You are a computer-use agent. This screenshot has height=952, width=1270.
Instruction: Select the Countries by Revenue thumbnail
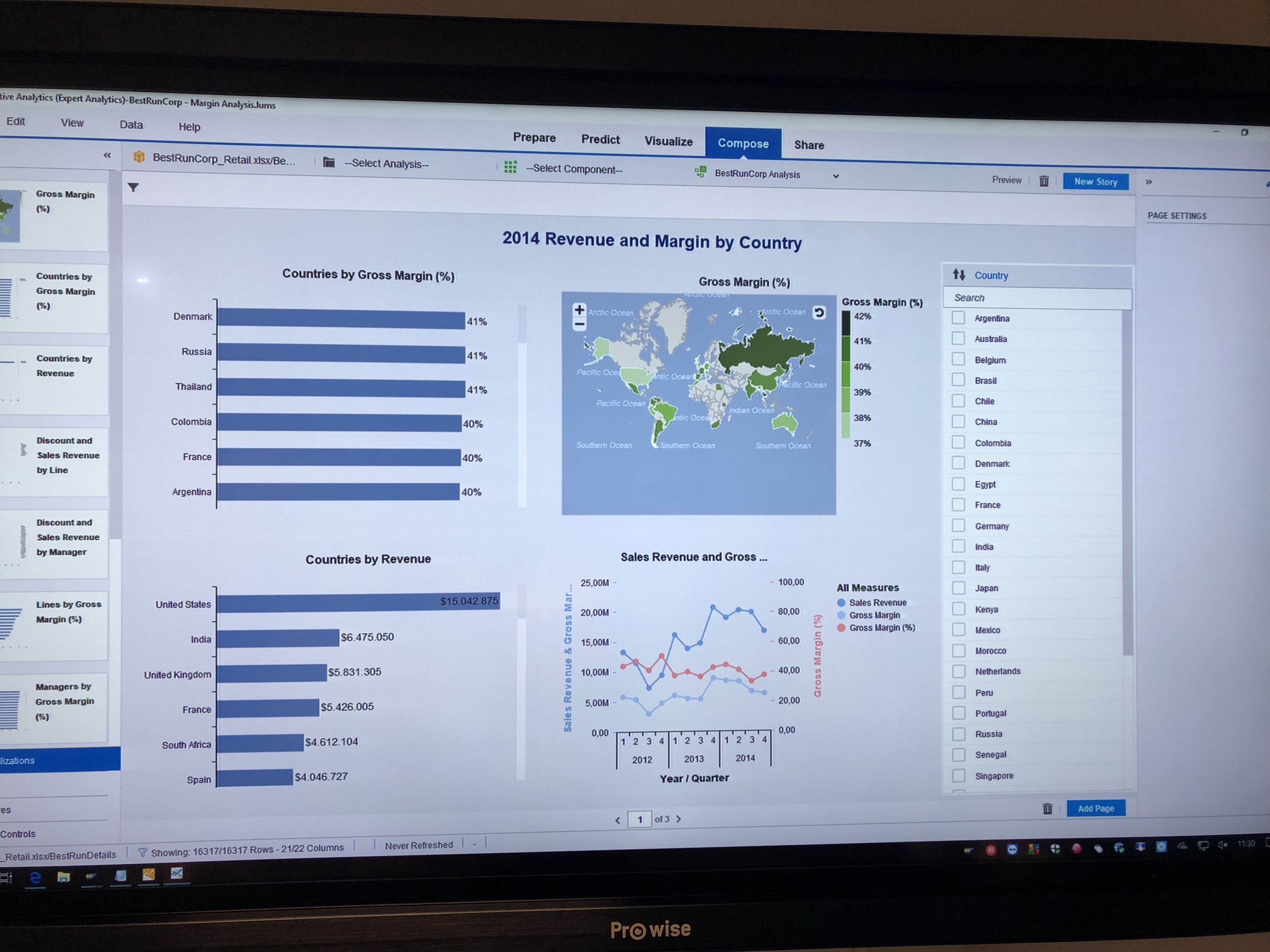54,380
